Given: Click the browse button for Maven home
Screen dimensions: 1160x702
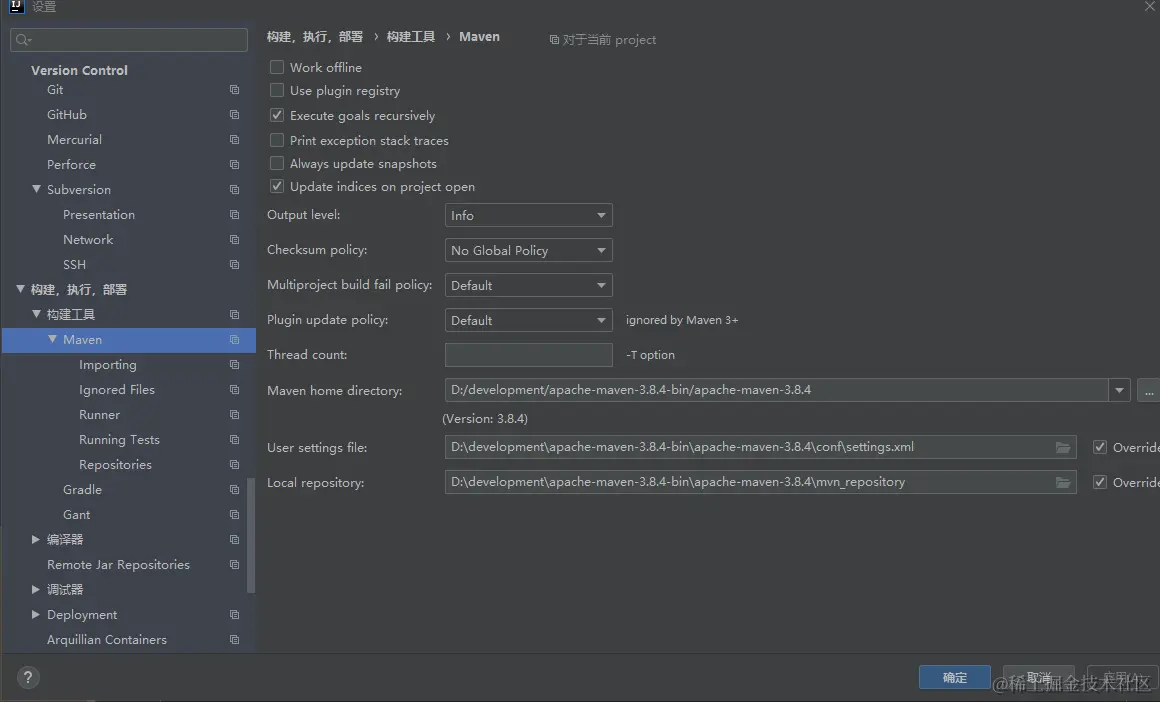Looking at the screenshot, I should [x=1149, y=390].
